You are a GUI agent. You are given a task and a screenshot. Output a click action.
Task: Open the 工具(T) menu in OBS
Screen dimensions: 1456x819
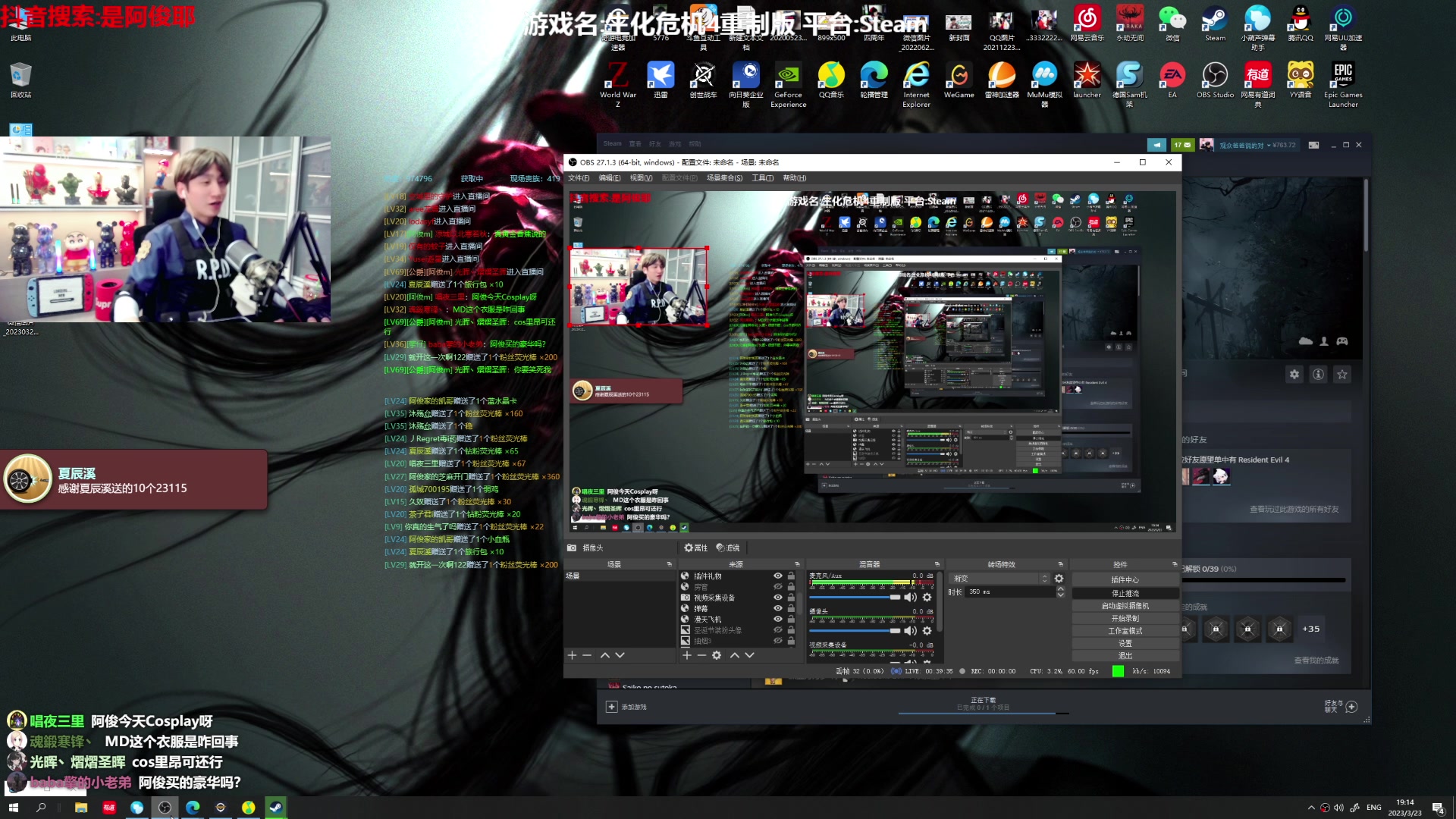tap(763, 178)
